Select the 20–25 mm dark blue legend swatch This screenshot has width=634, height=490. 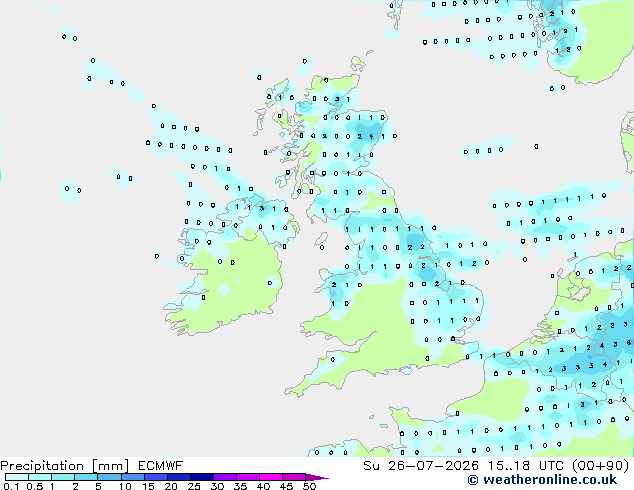tap(178, 477)
